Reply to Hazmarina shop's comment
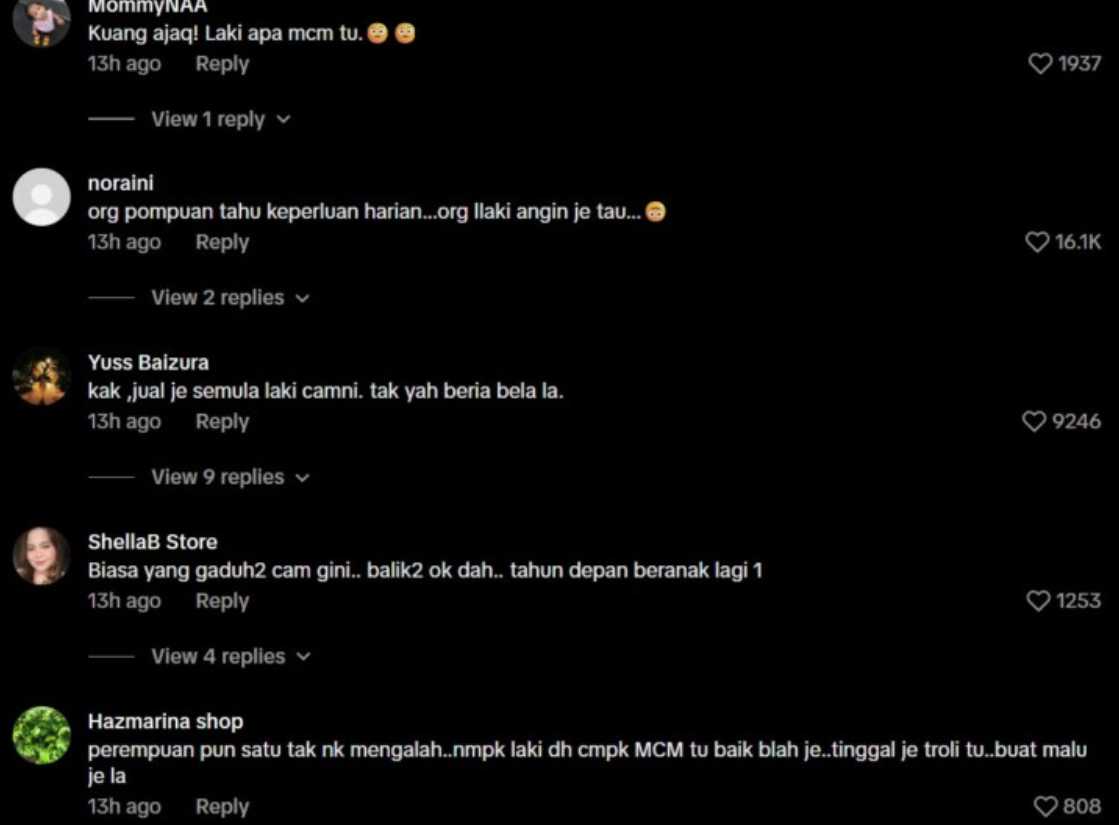Viewport: 1119px width, 825px height. click(x=223, y=806)
